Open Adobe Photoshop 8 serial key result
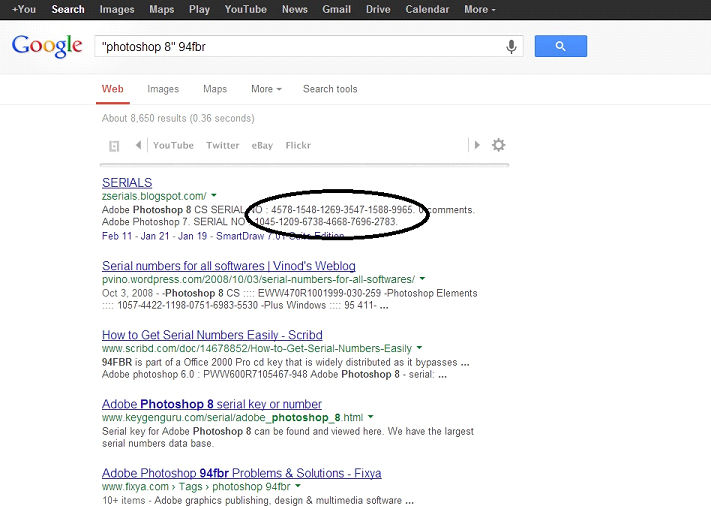Image resolution: width=711 pixels, height=506 pixels. pyautogui.click(x=212, y=404)
